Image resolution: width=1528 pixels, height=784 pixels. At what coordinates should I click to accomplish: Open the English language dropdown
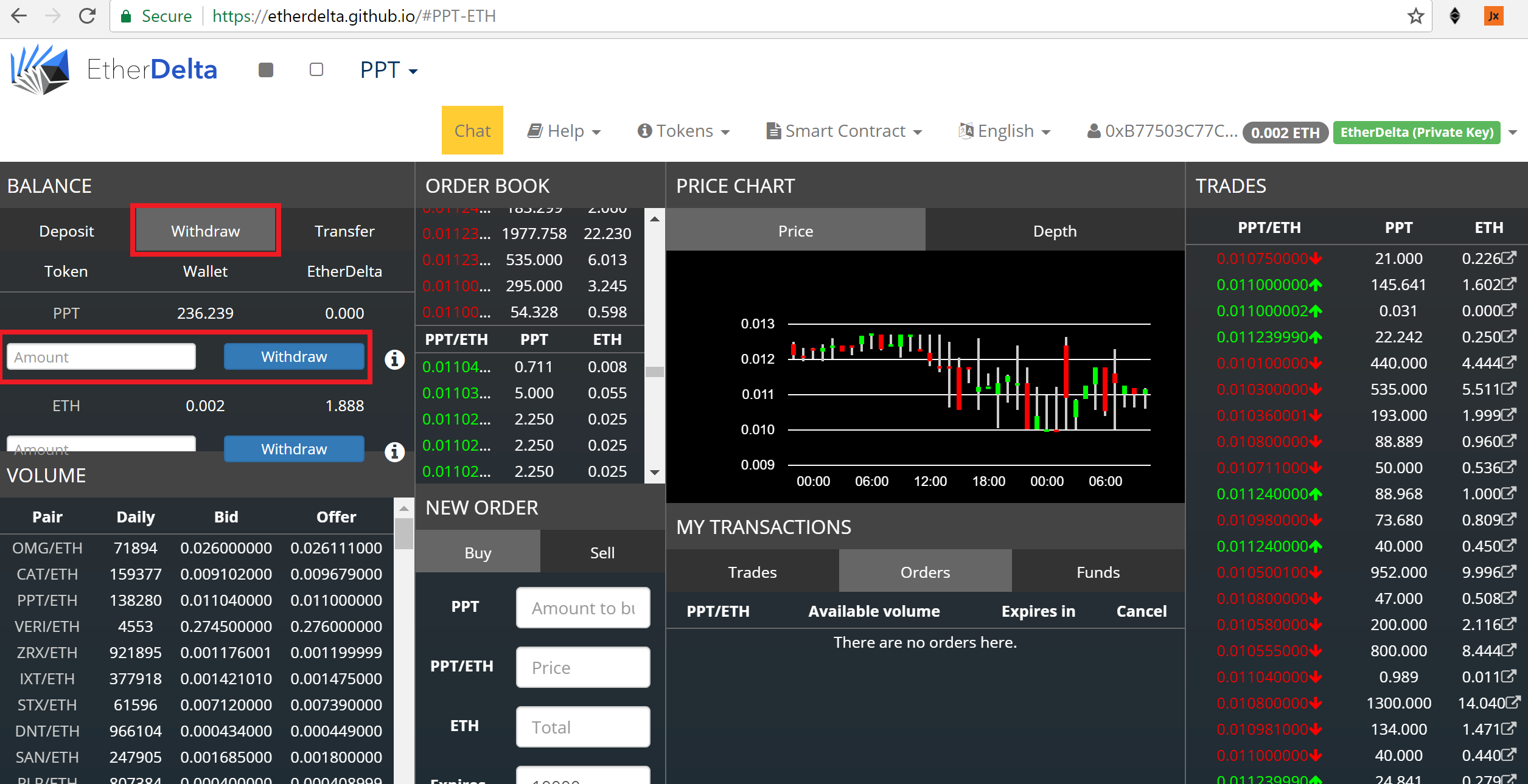click(x=1005, y=131)
